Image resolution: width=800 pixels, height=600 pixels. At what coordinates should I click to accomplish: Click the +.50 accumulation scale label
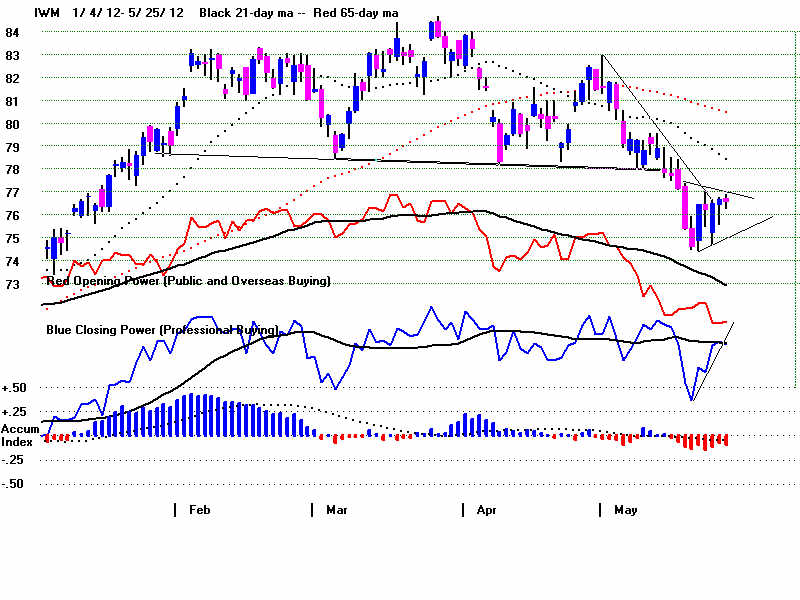[15, 388]
